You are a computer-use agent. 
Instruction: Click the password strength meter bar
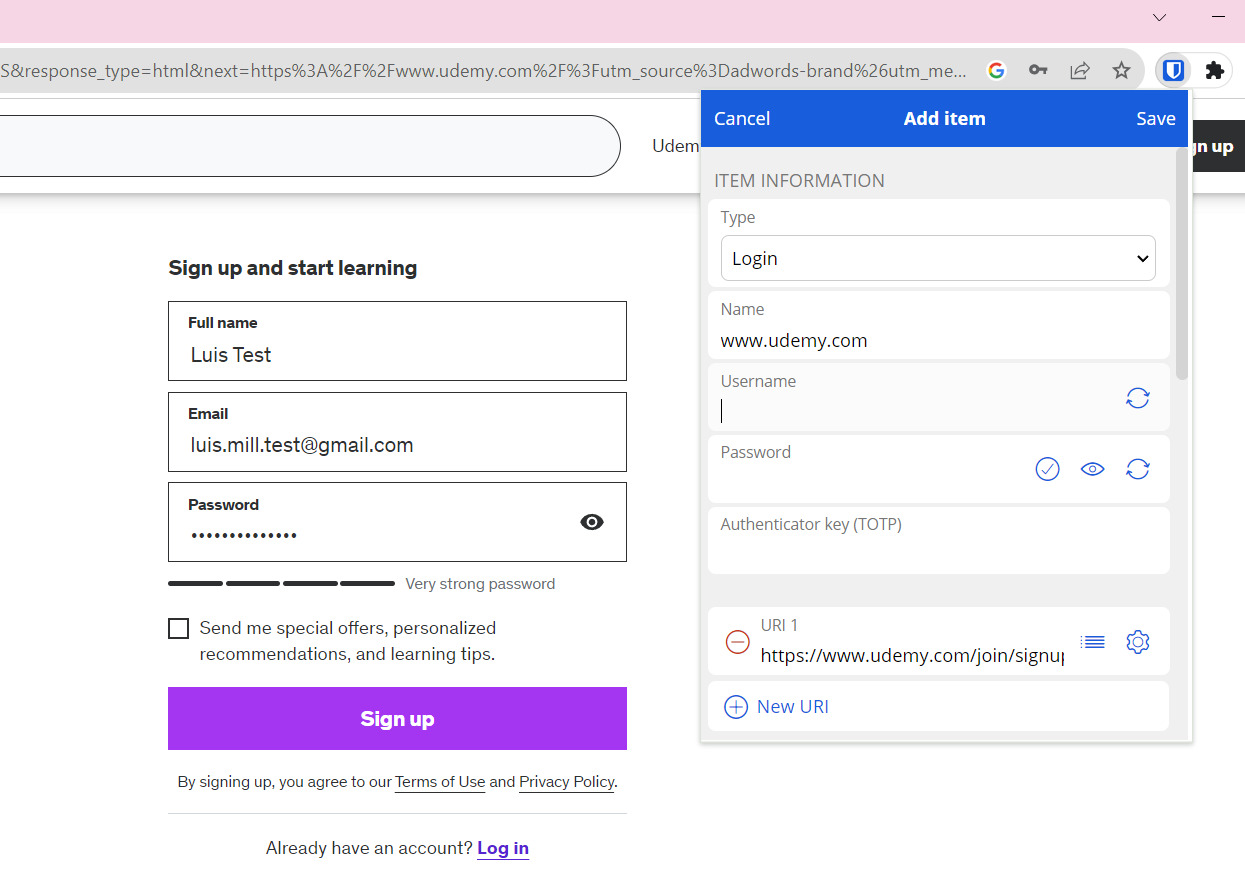click(x=281, y=583)
